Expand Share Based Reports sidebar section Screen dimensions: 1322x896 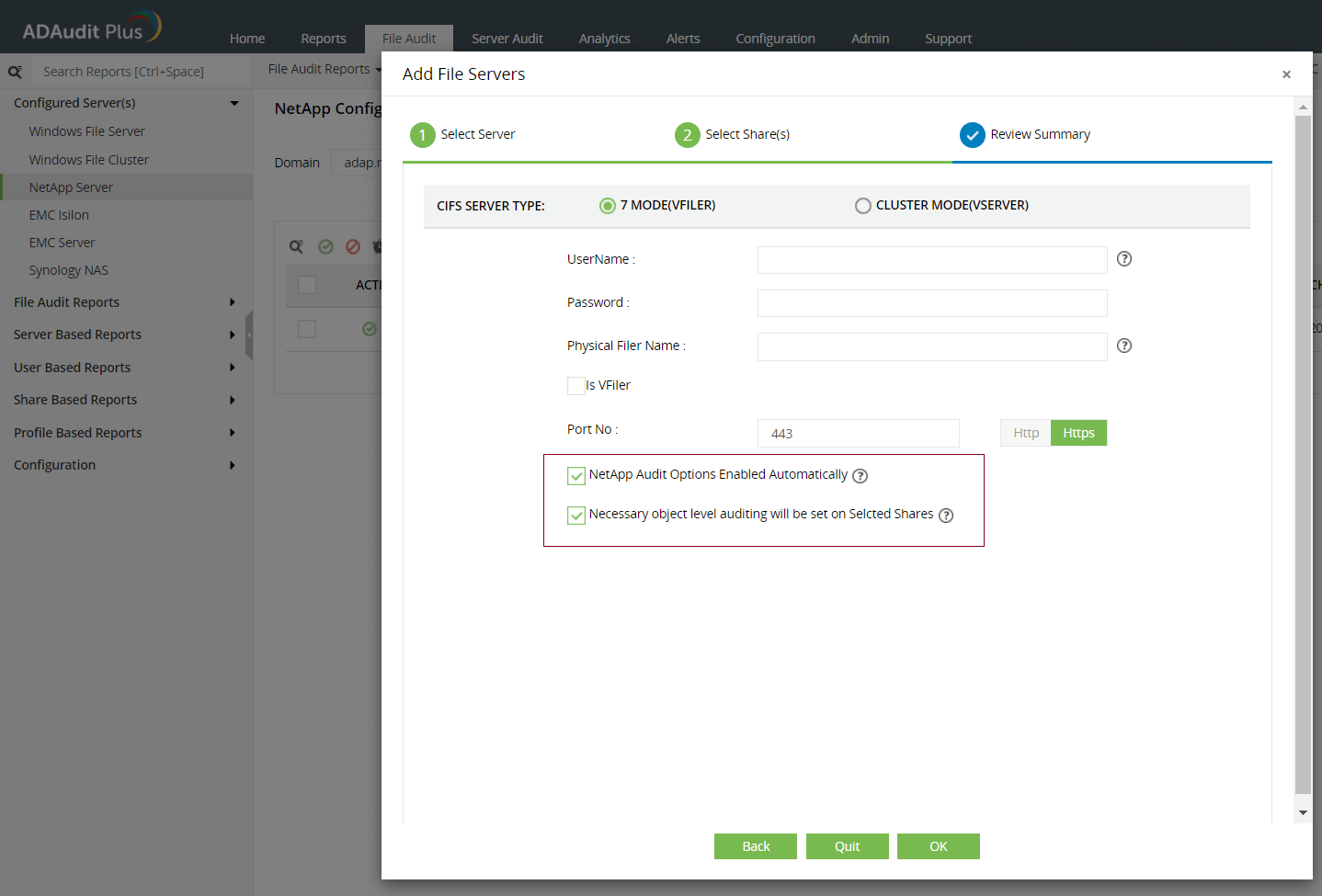pyautogui.click(x=232, y=400)
